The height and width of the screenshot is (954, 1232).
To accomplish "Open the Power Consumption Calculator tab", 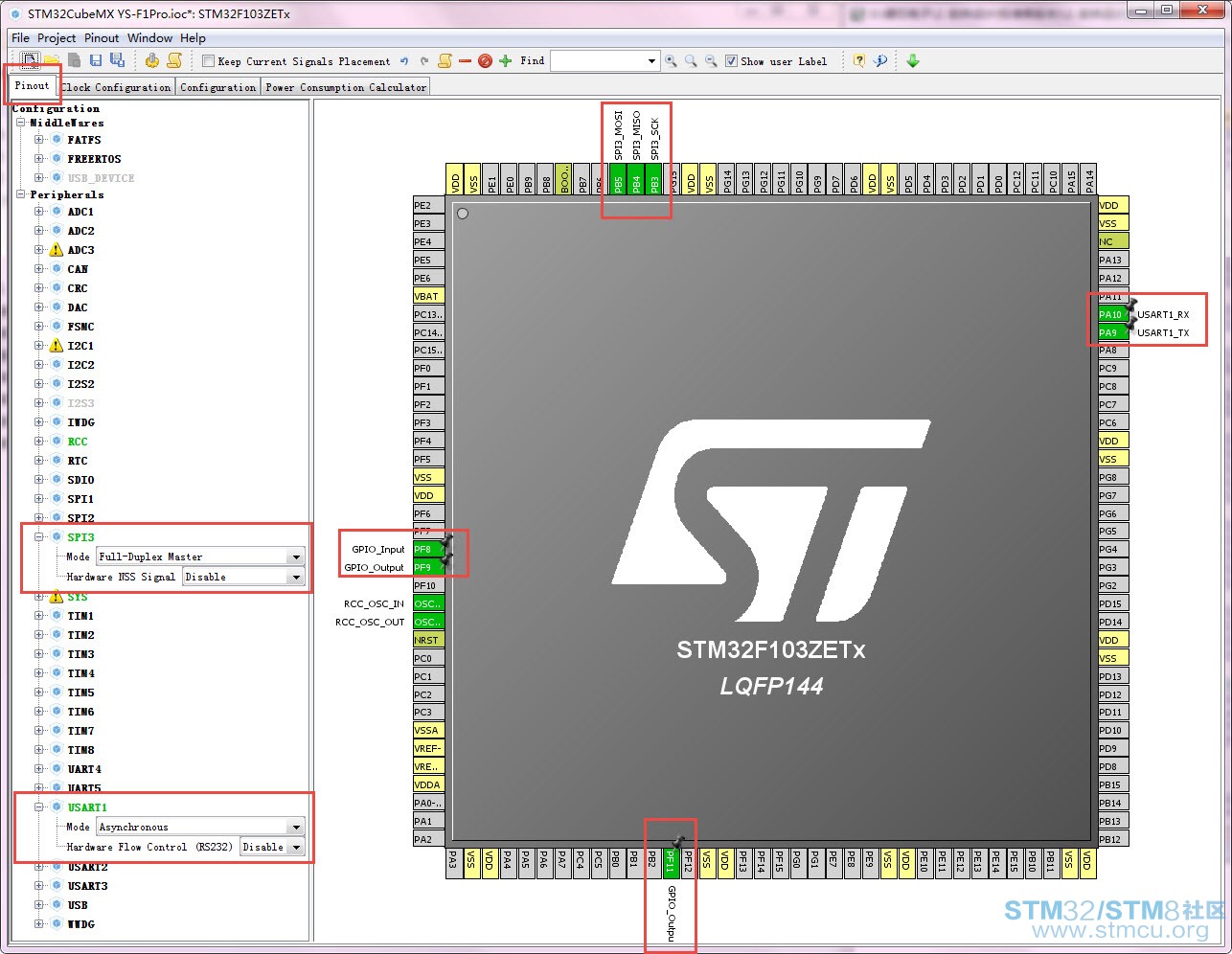I will coord(346,87).
